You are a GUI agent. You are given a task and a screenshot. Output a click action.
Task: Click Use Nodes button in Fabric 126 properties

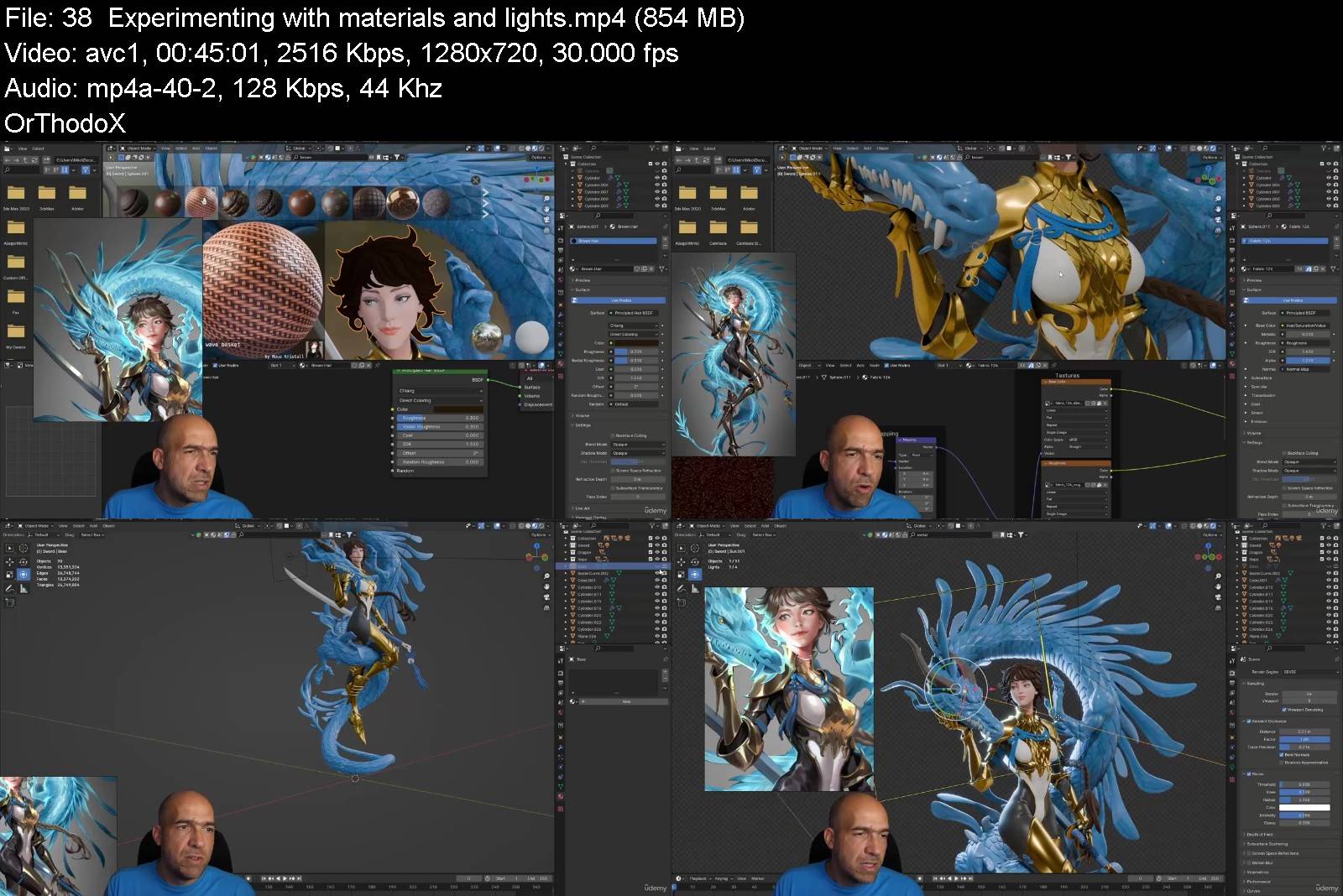(1292, 300)
